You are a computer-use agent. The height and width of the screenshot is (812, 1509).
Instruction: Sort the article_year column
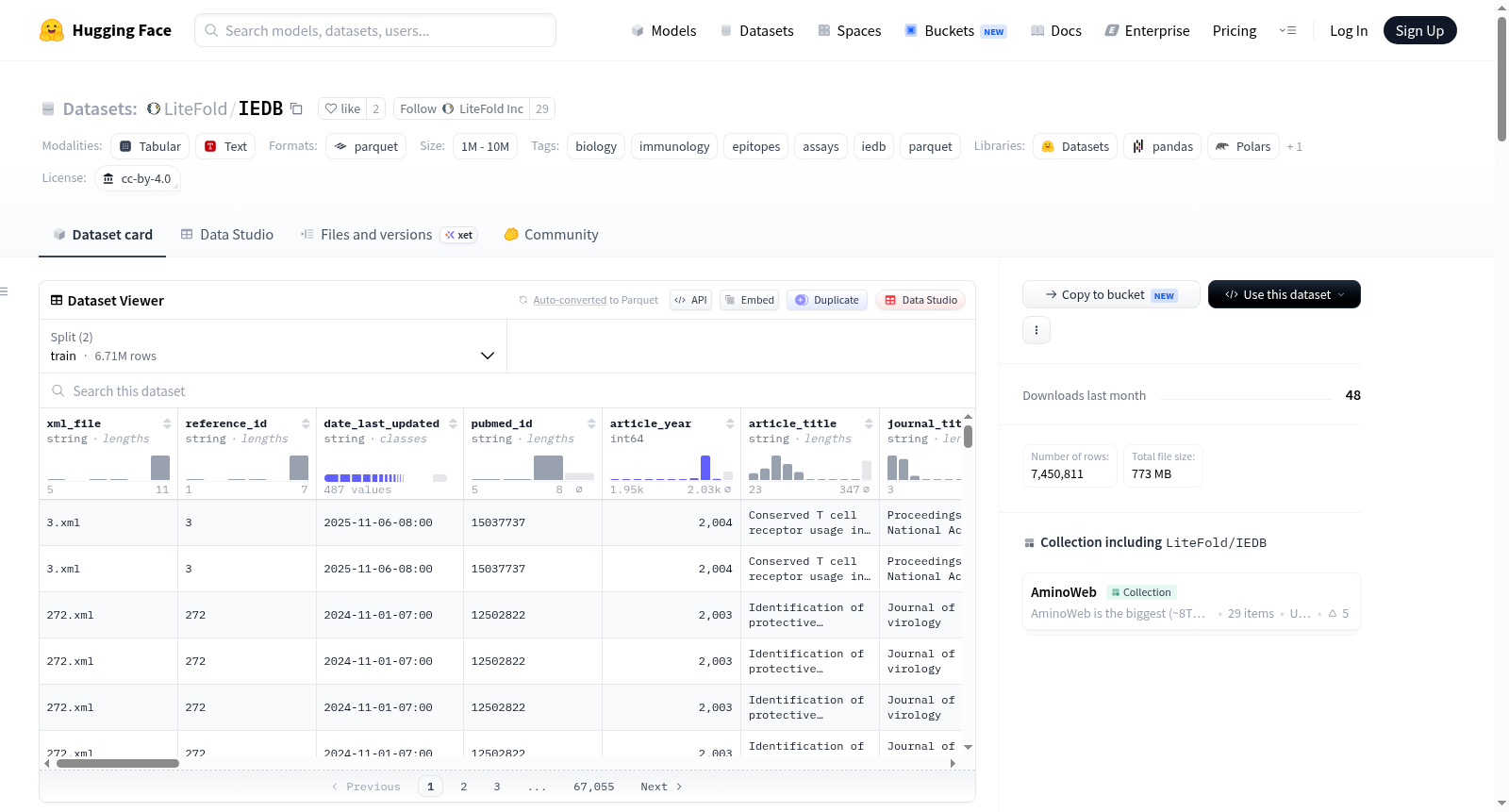730,423
